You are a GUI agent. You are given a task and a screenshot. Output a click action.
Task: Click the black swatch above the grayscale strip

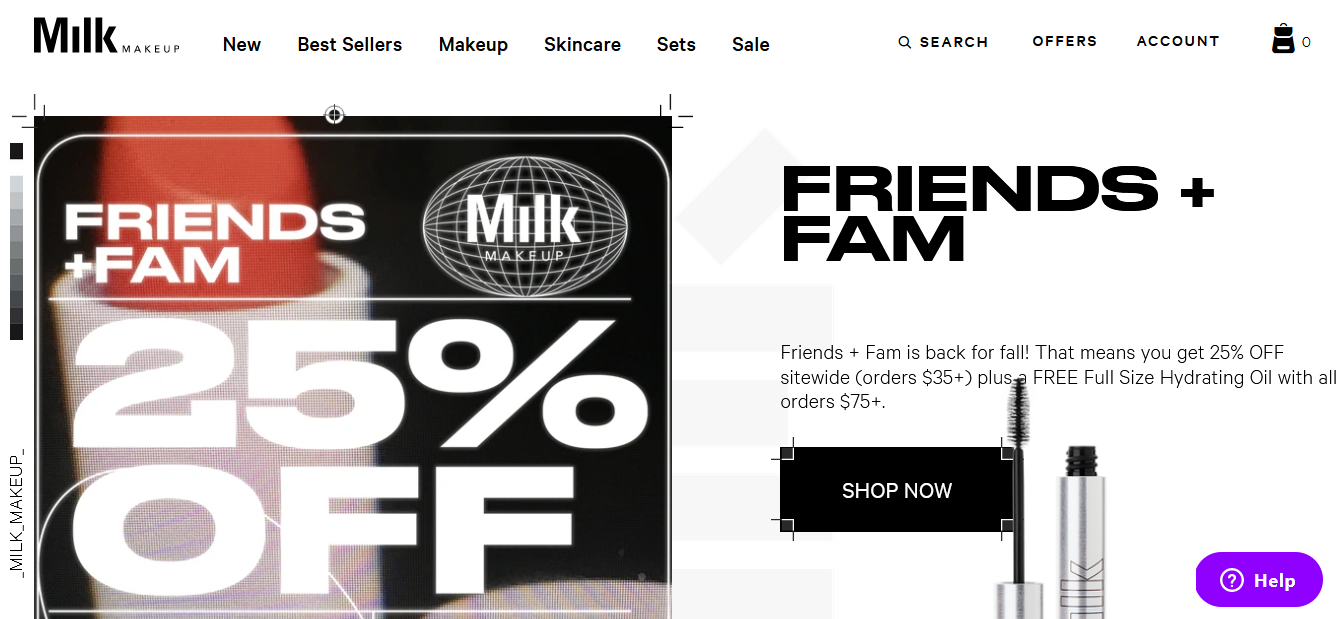click(16, 151)
